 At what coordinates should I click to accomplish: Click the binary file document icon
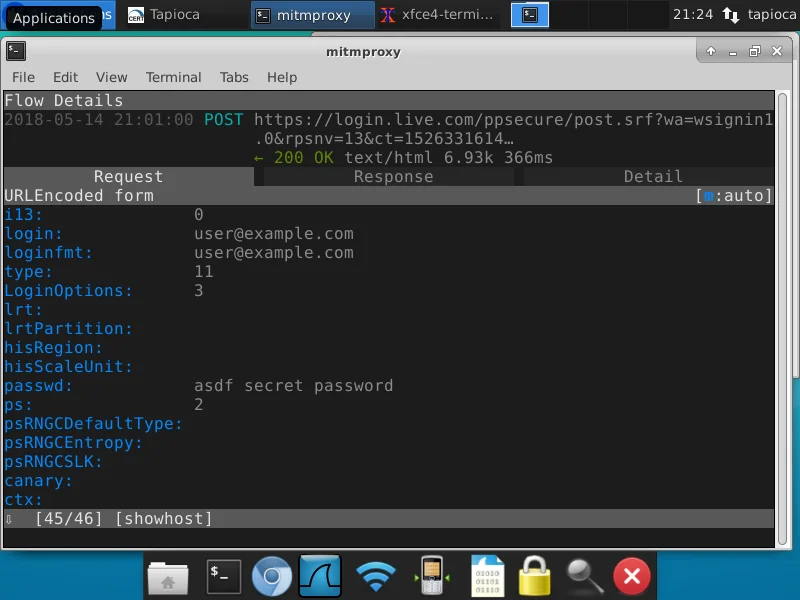pyautogui.click(x=487, y=576)
